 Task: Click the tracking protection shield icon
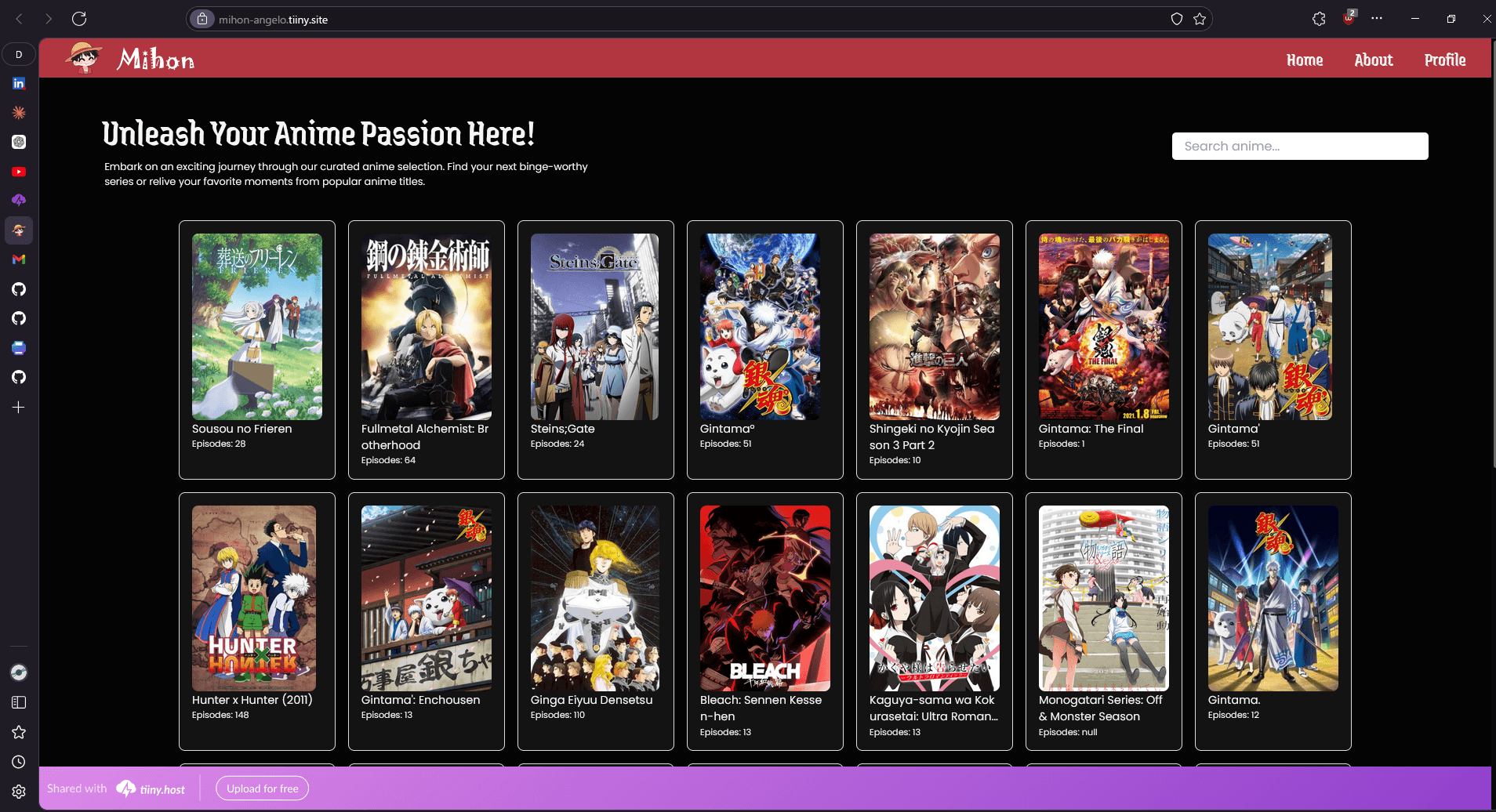(1176, 19)
